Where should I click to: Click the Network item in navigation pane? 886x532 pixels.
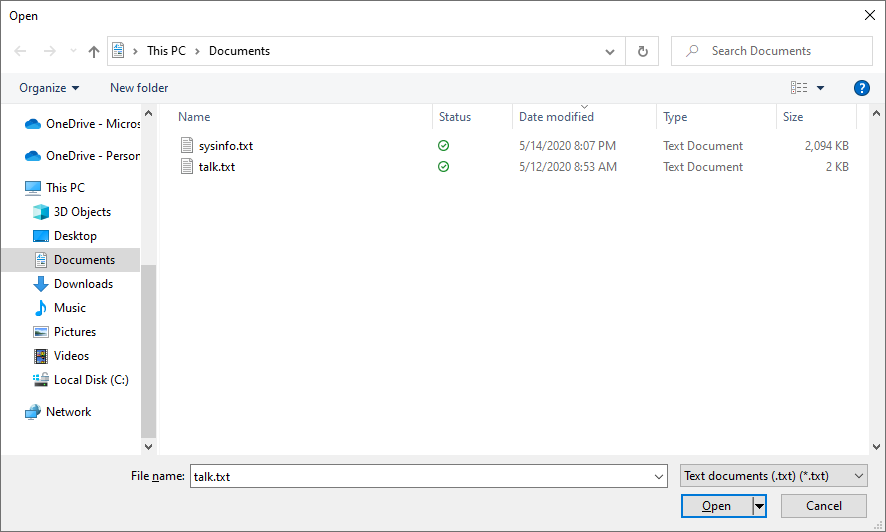point(68,412)
